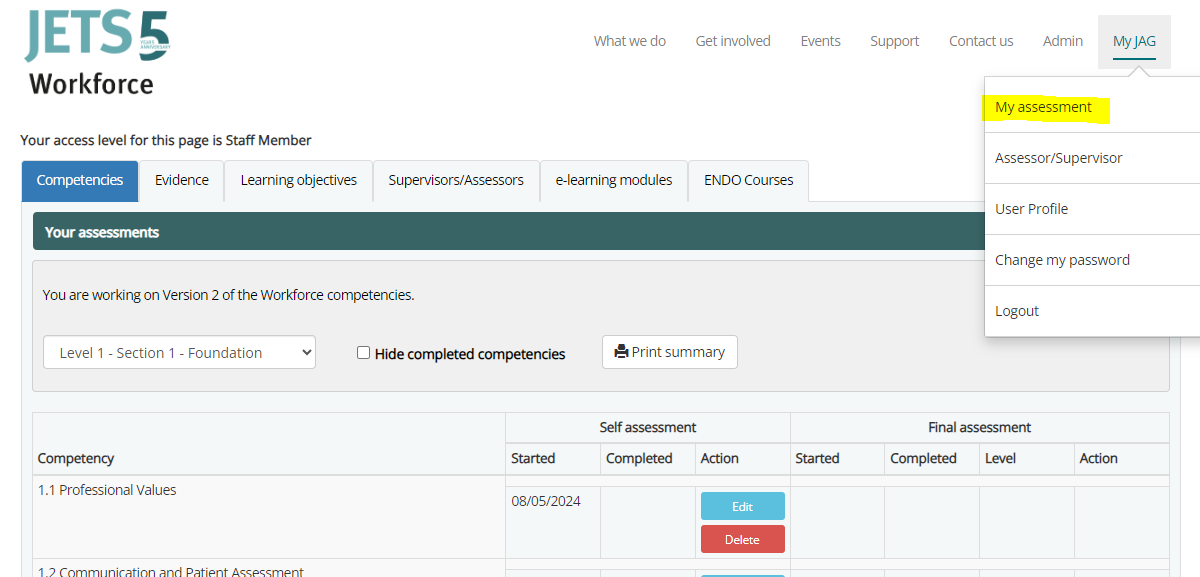Toggle Hide completed competencies checkbox
This screenshot has width=1200, height=577.
(x=364, y=353)
